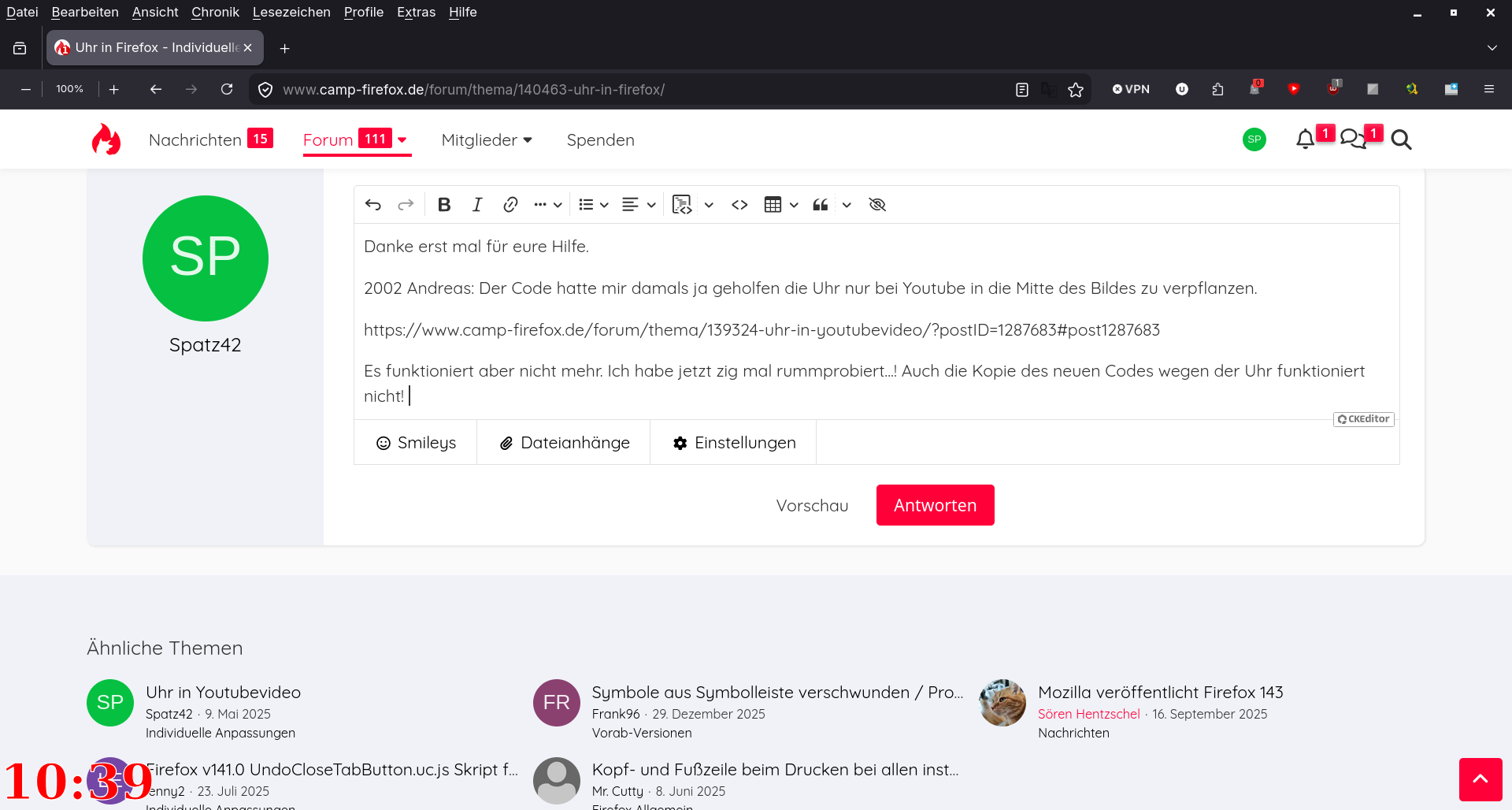Open the UndoCloseTabButton.uc.js thread

point(332,770)
